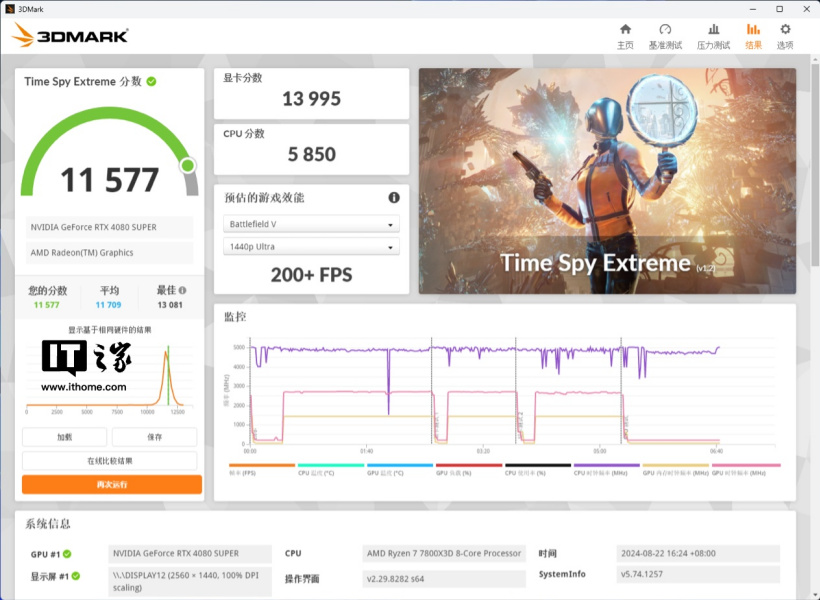
Task: Click the green check beside GPU #1
Action: 67,553
